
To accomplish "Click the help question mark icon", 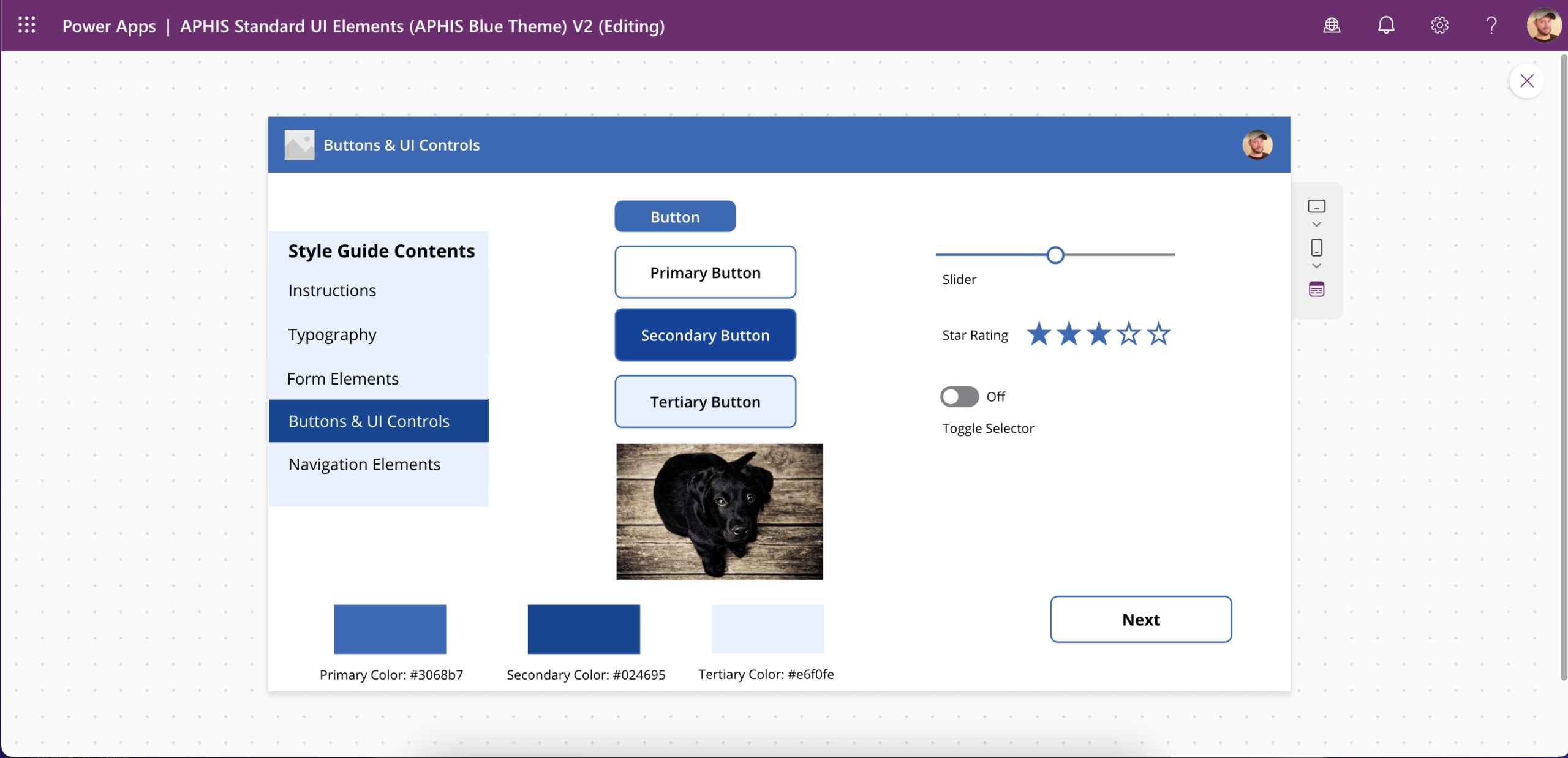I will (x=1492, y=25).
